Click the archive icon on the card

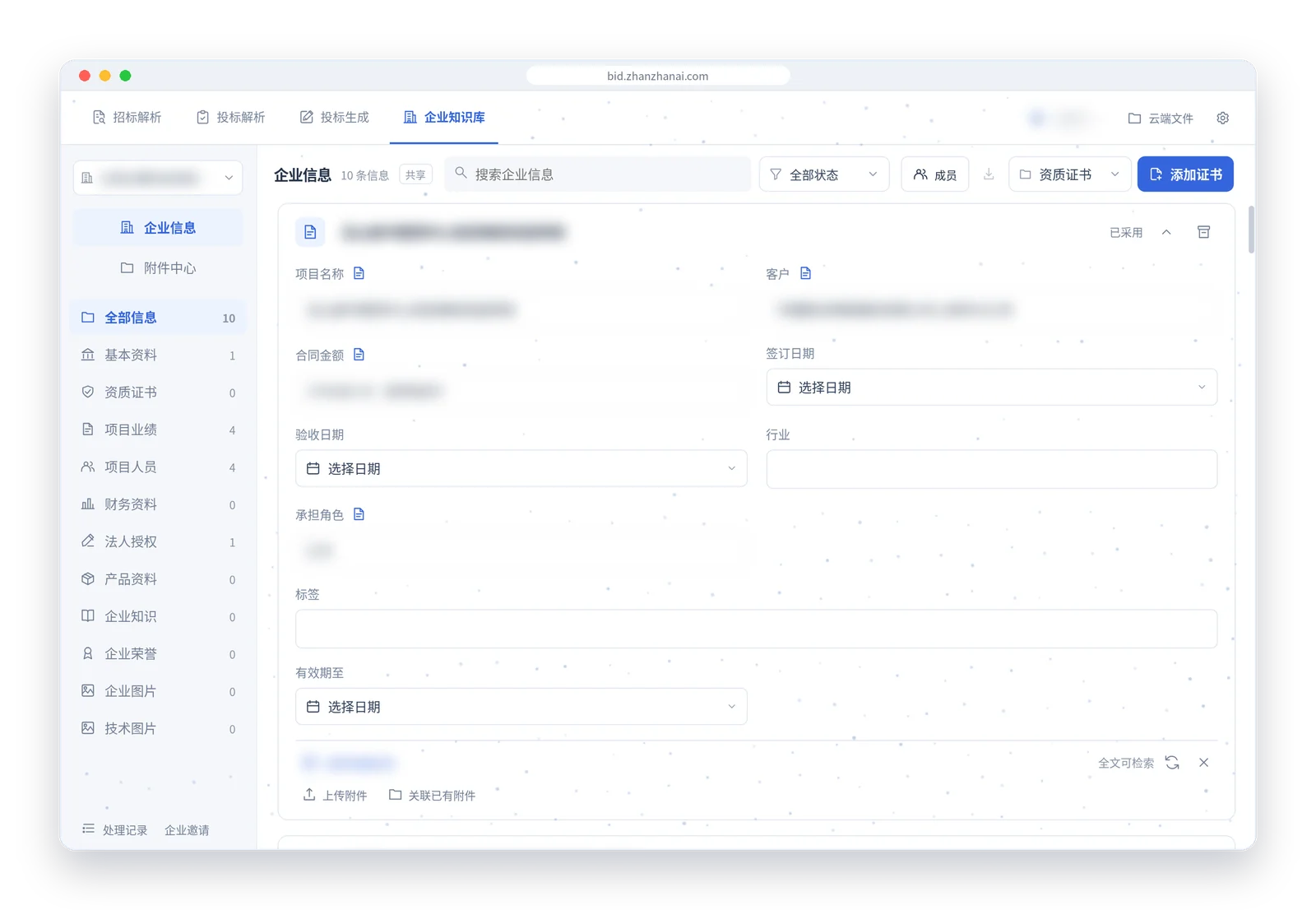pos(1203,232)
